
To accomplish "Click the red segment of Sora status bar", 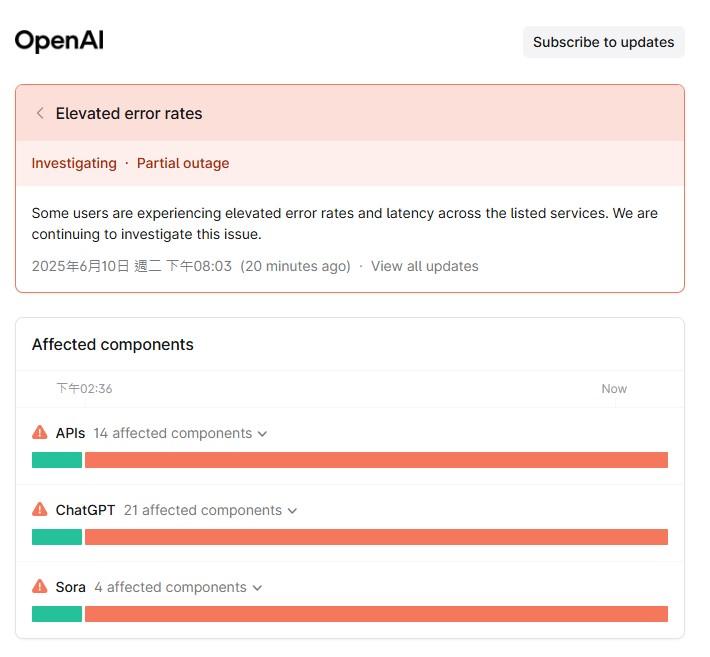I will [x=376, y=614].
